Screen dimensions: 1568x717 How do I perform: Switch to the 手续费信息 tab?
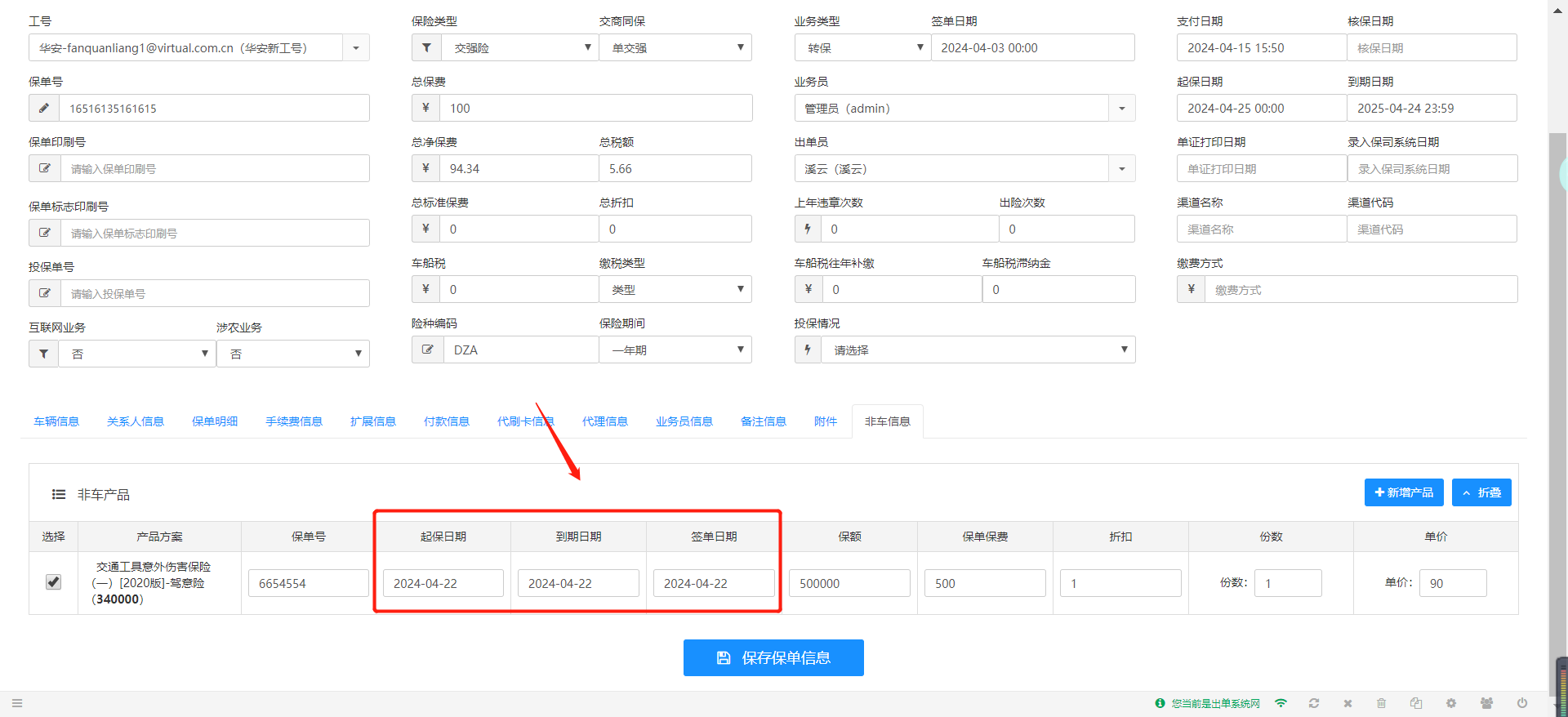pyautogui.click(x=294, y=421)
